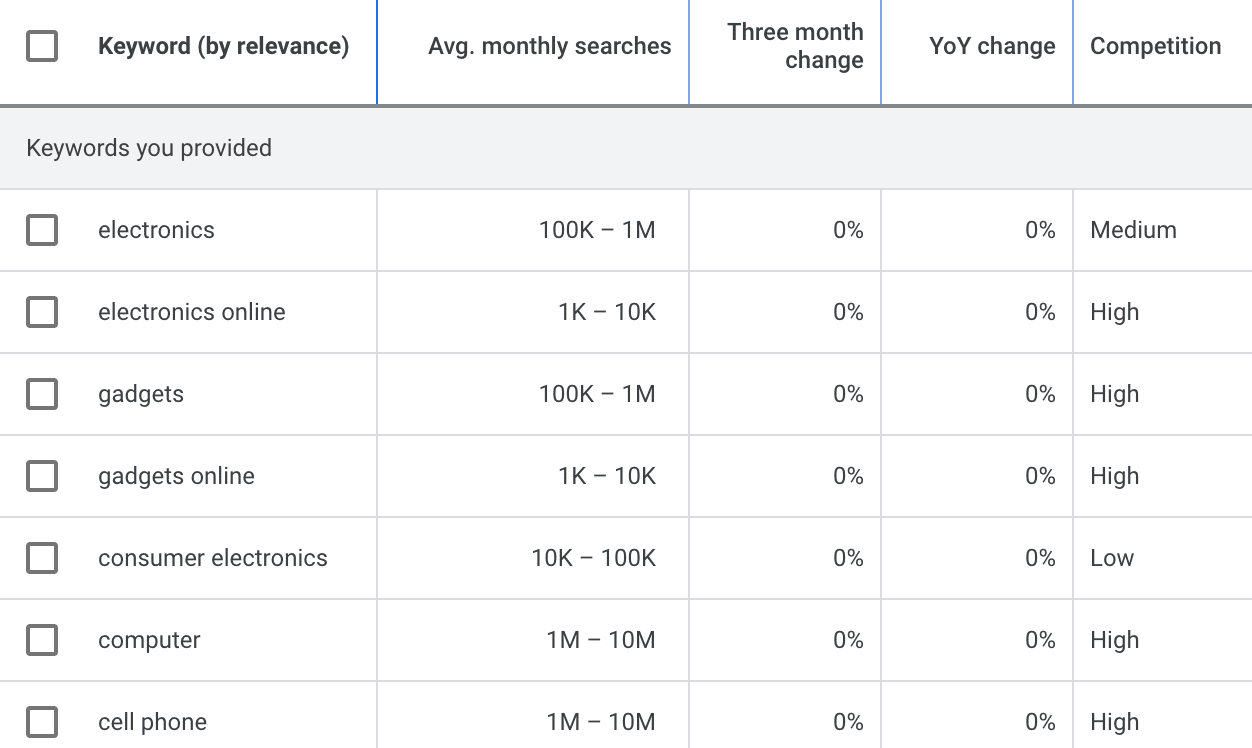Click the consumer electronics keyword text

(x=211, y=557)
